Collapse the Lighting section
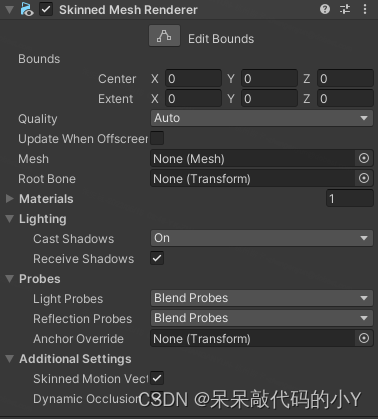This screenshot has width=378, height=419. 10,219
